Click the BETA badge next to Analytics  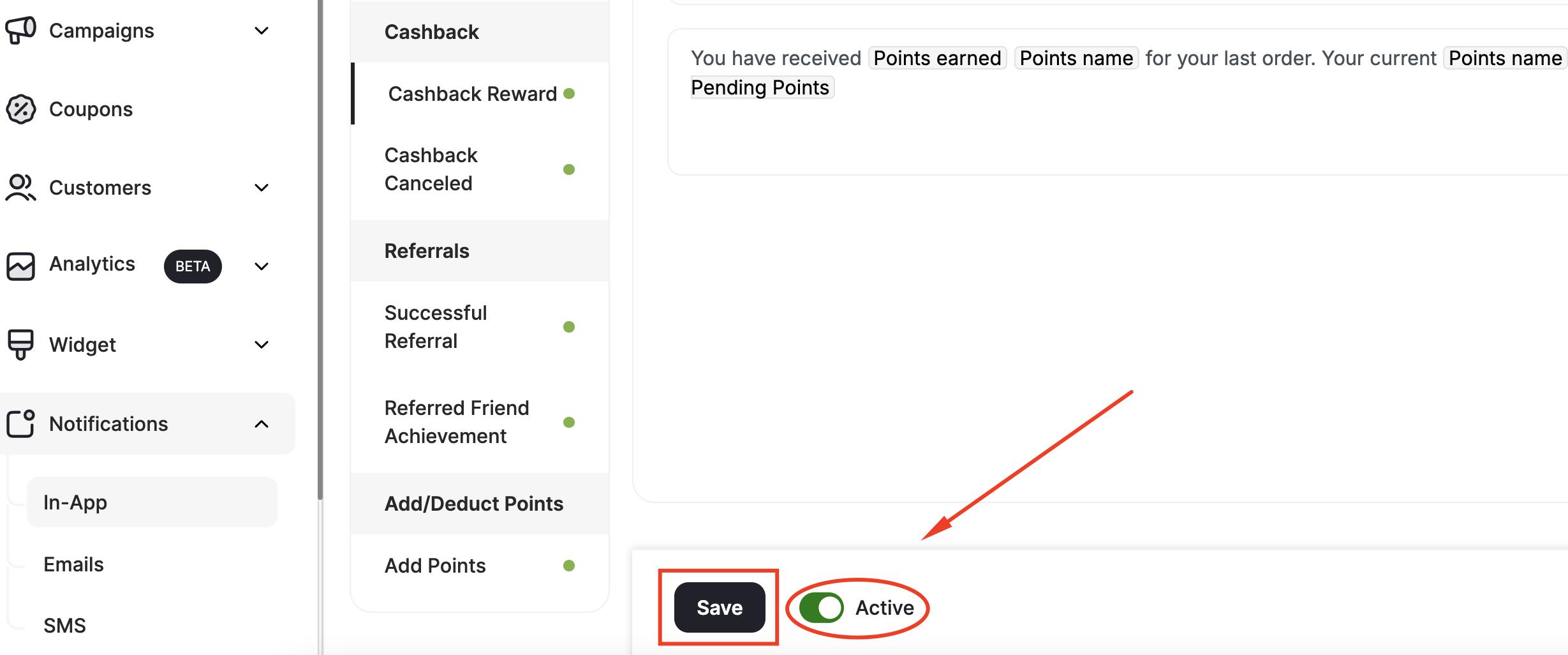[x=193, y=266]
